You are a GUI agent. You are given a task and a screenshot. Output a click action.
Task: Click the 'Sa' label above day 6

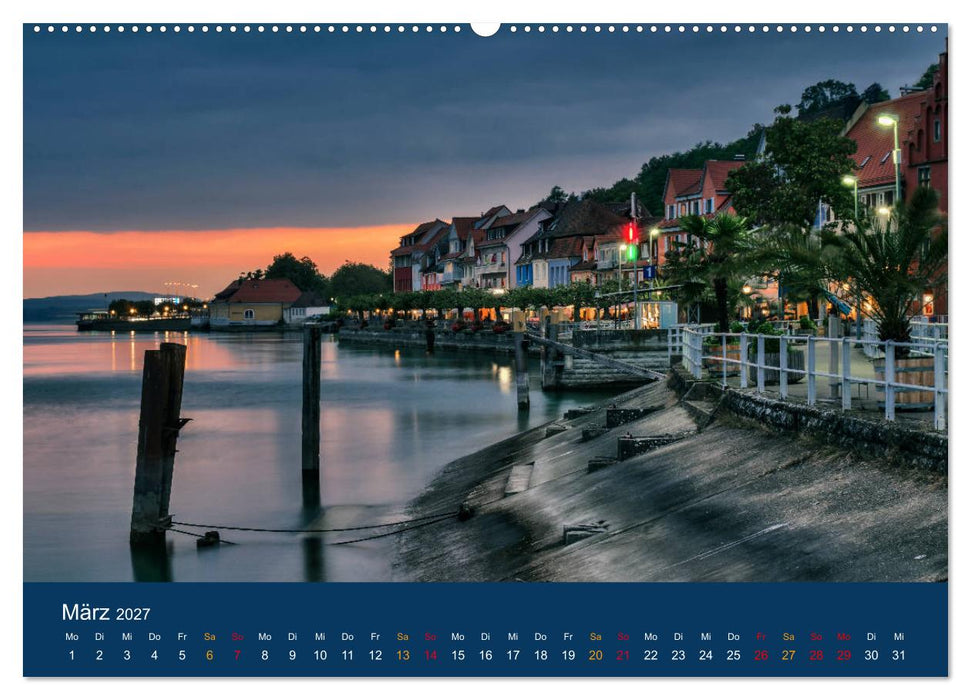tap(209, 637)
